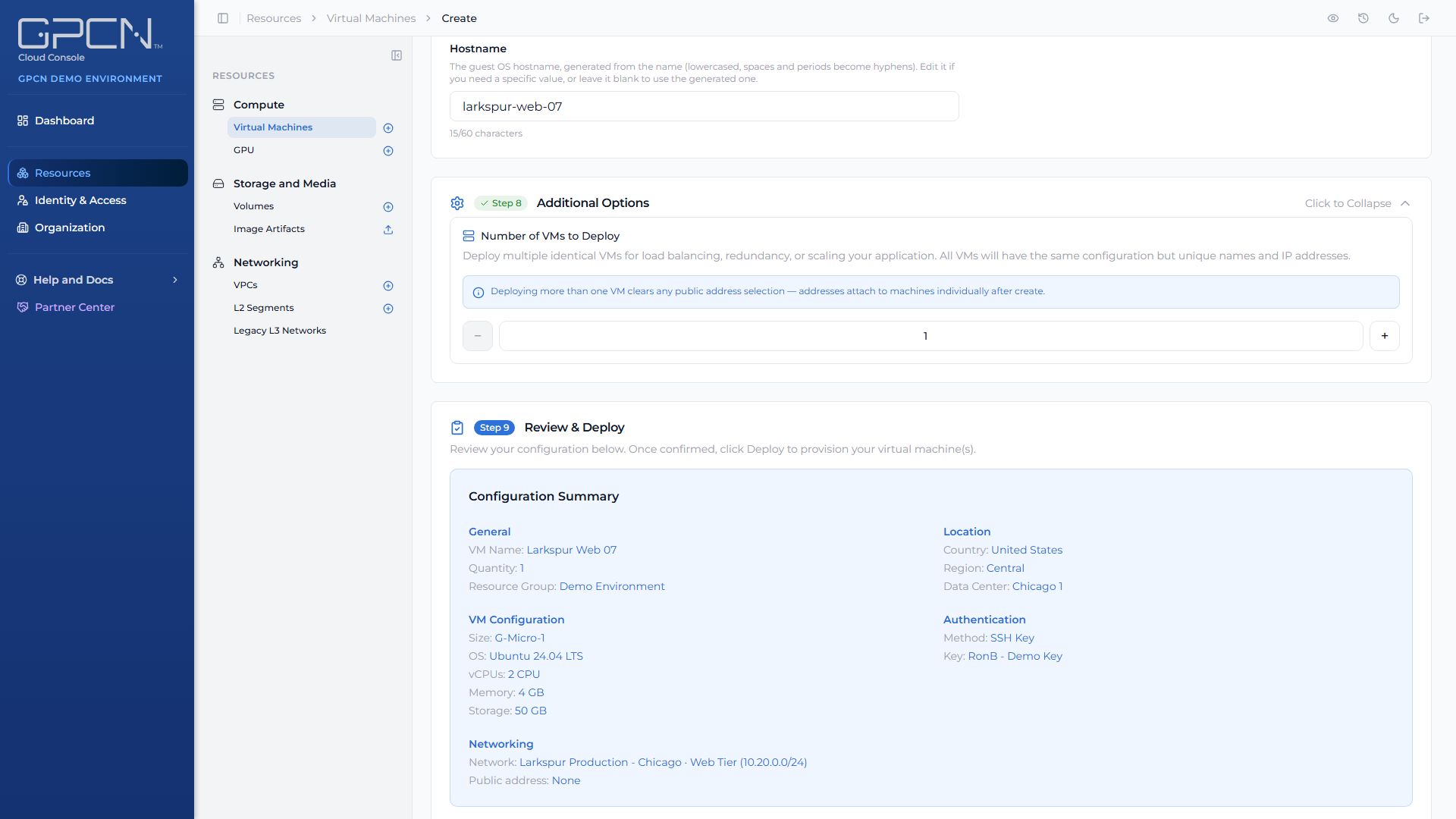
Task: Add a new Volume plus icon
Action: (x=388, y=207)
